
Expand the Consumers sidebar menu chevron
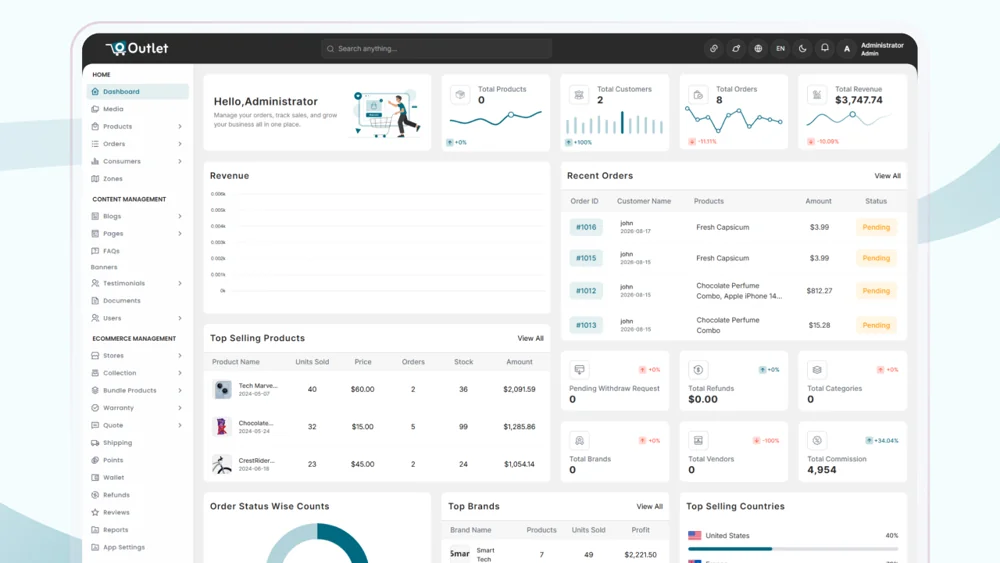pyautogui.click(x=180, y=161)
